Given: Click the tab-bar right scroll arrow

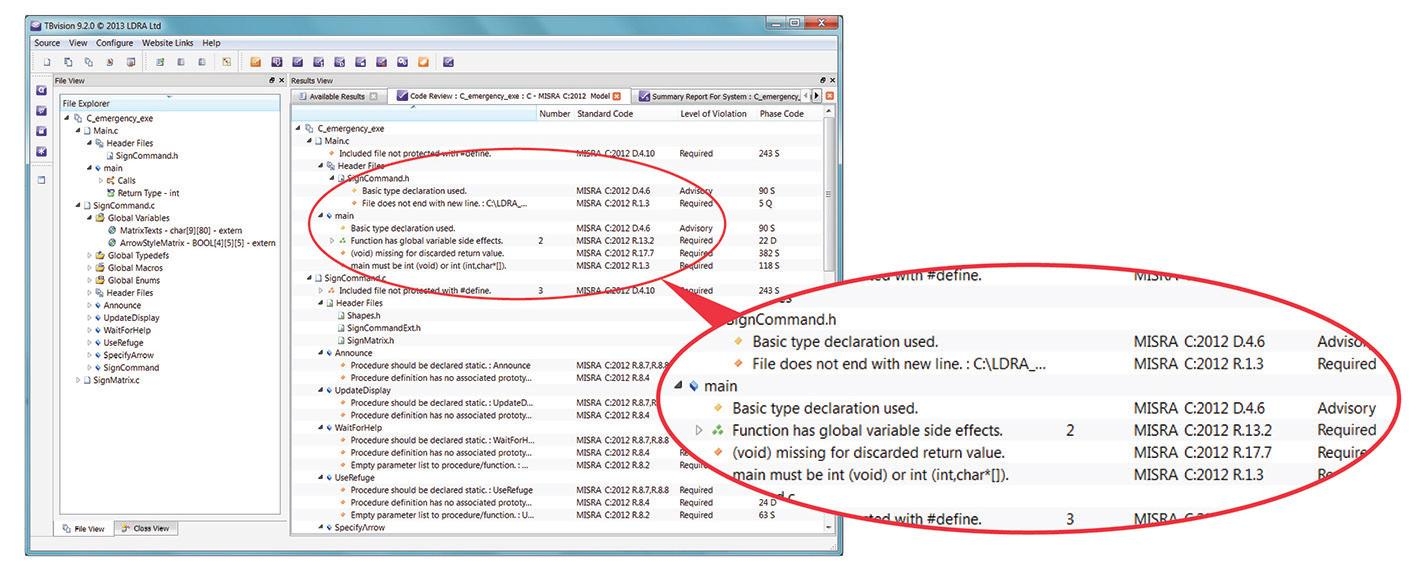Looking at the screenshot, I should (816, 96).
